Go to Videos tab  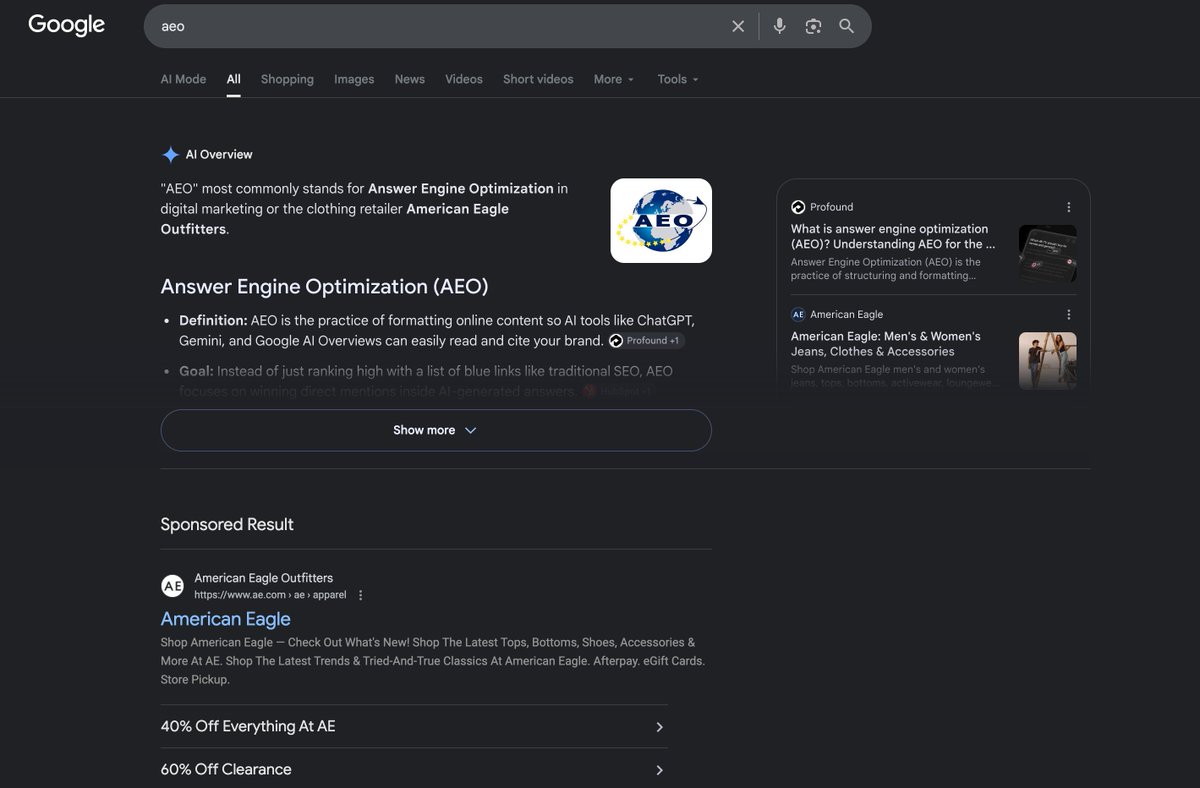464,79
